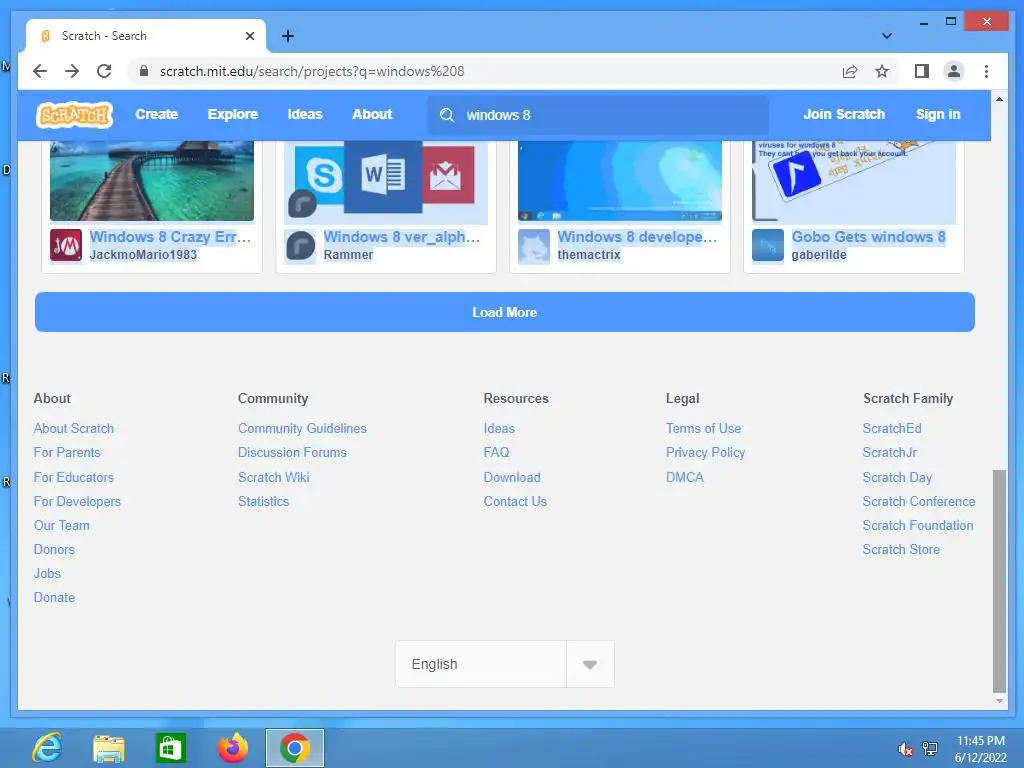Open the English language dropdown
The width and height of the screenshot is (1024, 768).
point(505,664)
